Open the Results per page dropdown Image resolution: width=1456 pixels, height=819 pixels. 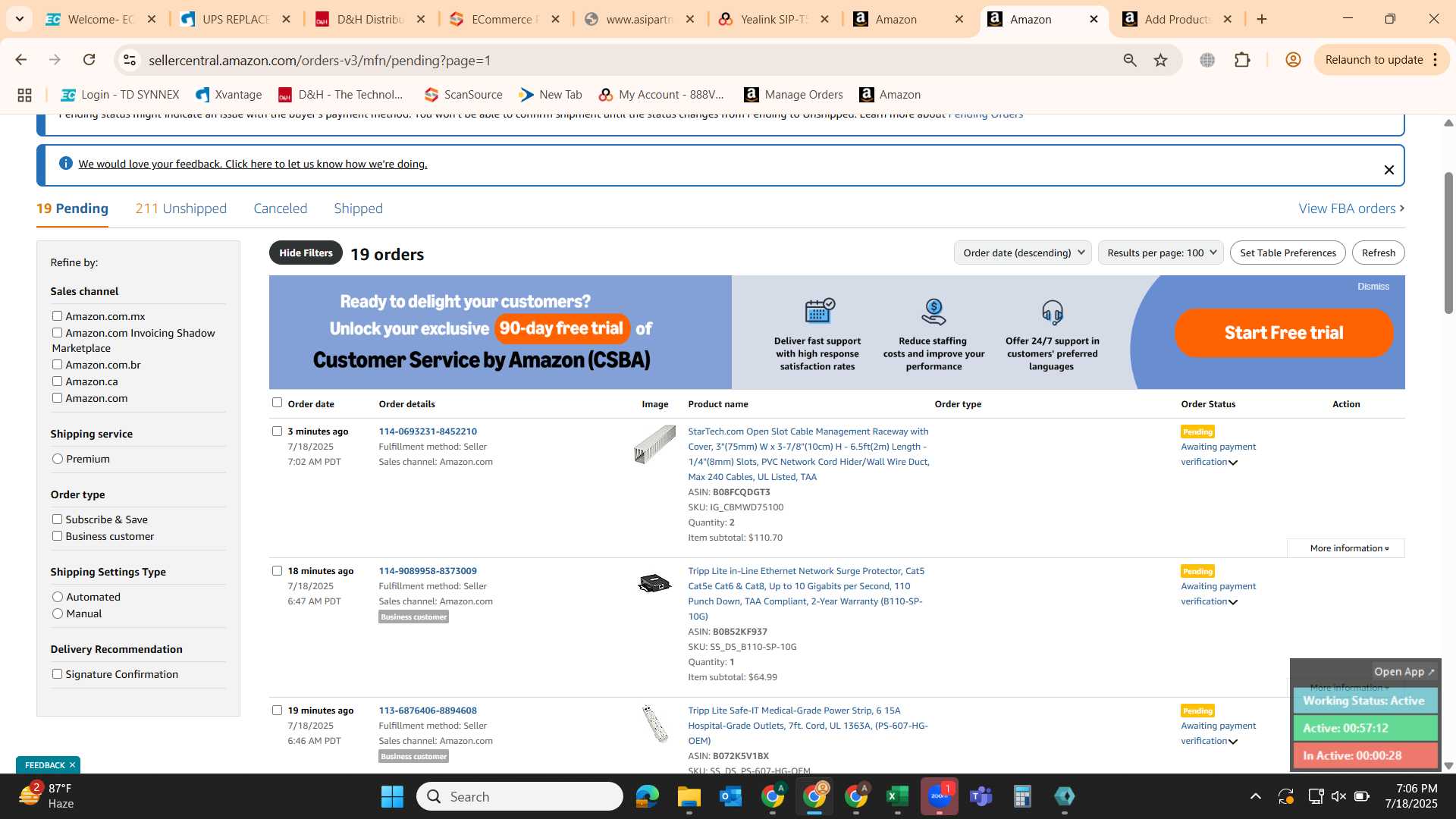(1161, 253)
